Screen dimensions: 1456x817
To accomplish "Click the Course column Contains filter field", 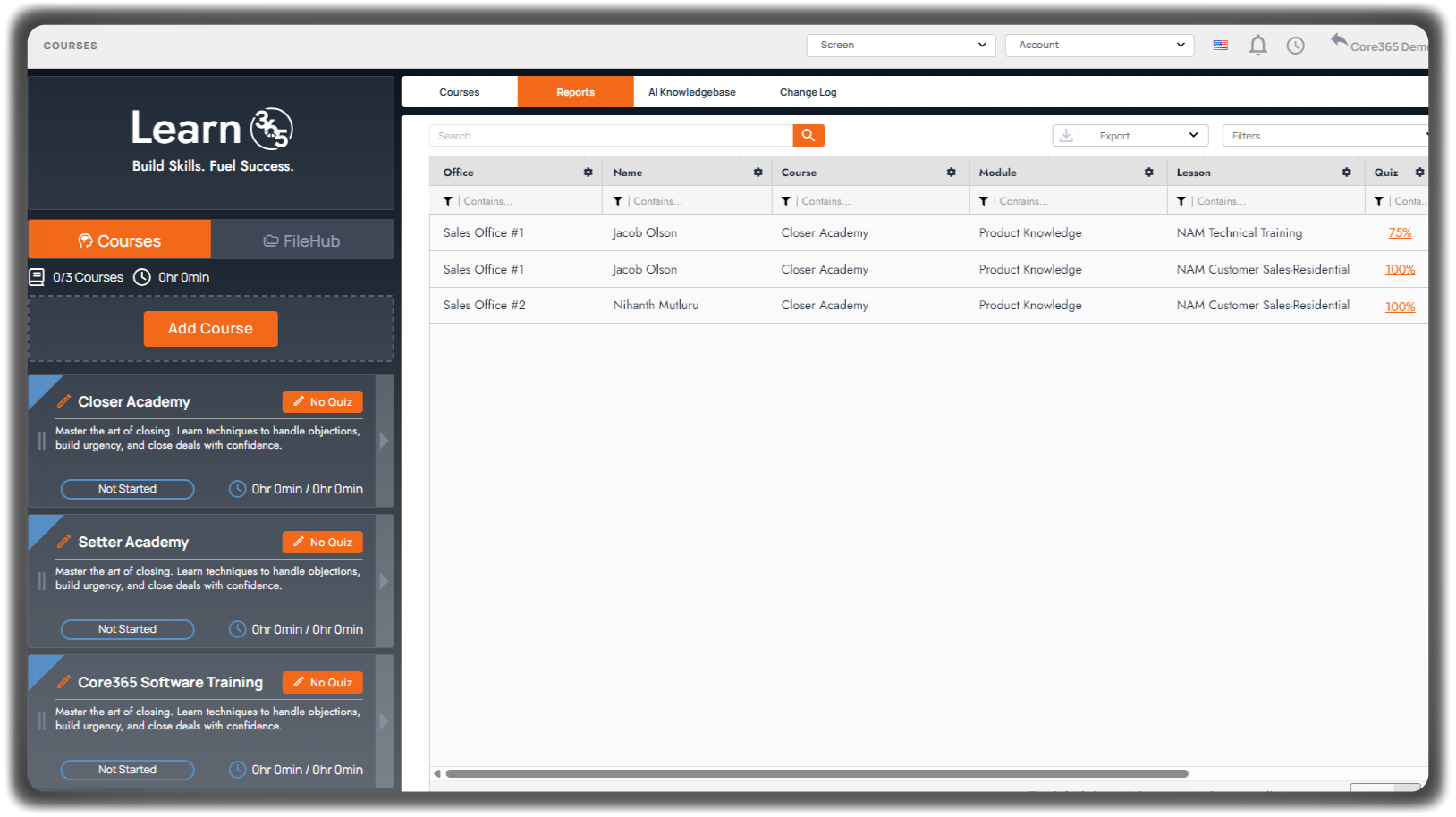I will point(881,201).
